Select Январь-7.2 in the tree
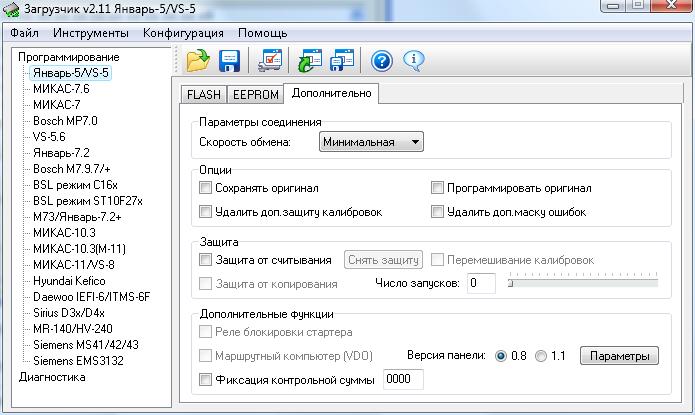Screen dimensions: 695x415 (61, 153)
